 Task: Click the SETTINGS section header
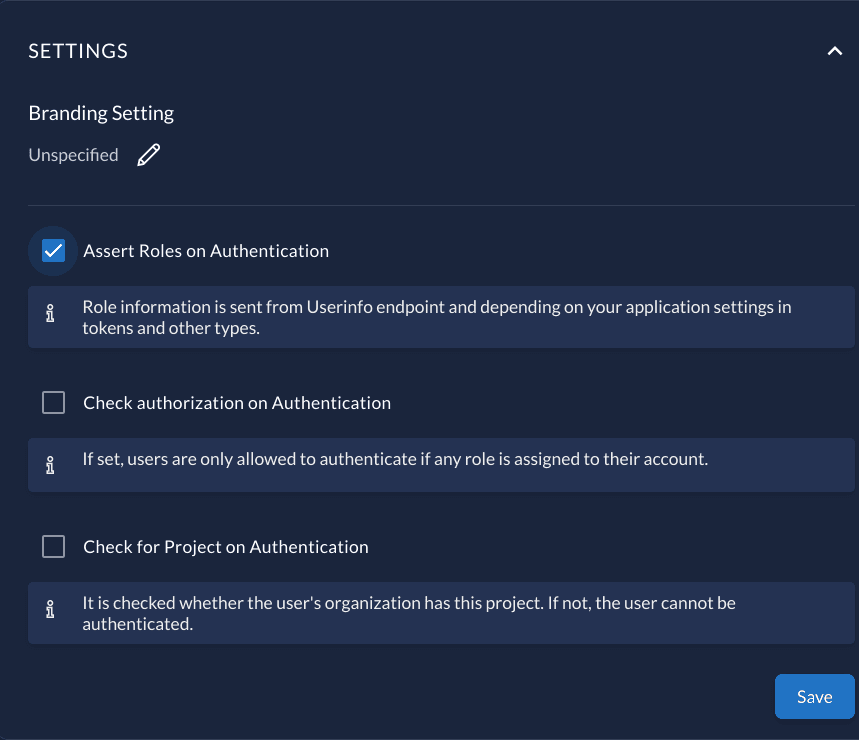click(x=78, y=50)
